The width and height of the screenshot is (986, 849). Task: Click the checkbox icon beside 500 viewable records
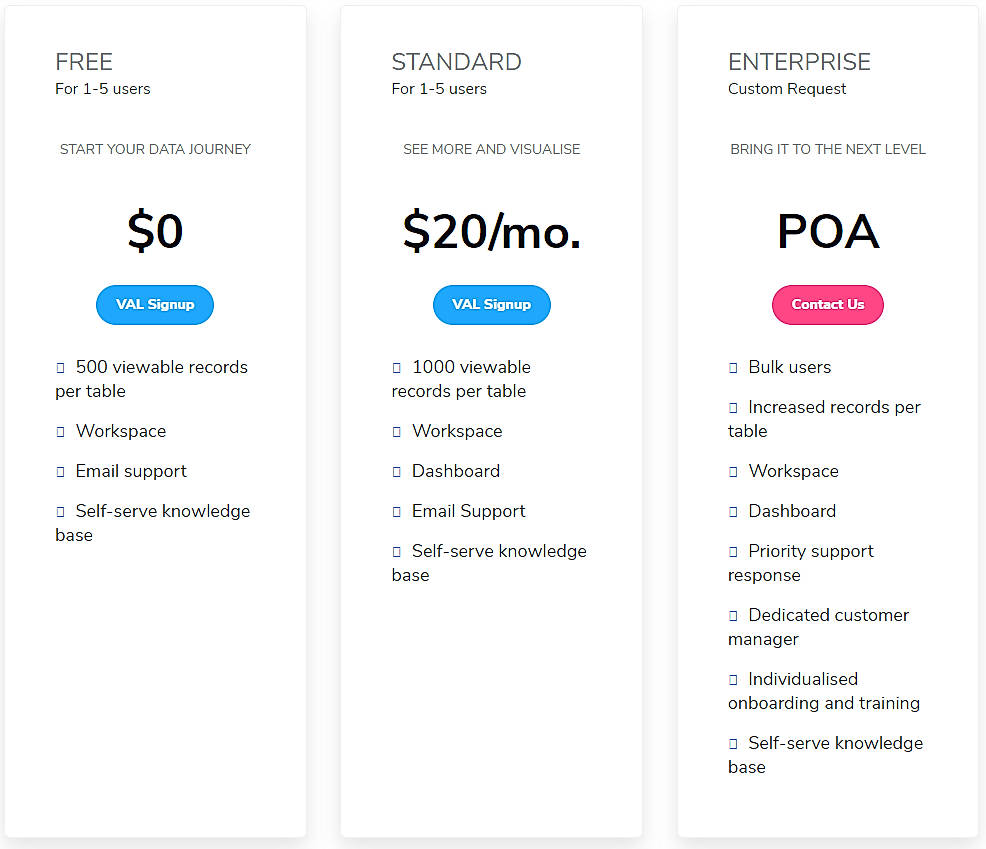click(x=59, y=367)
